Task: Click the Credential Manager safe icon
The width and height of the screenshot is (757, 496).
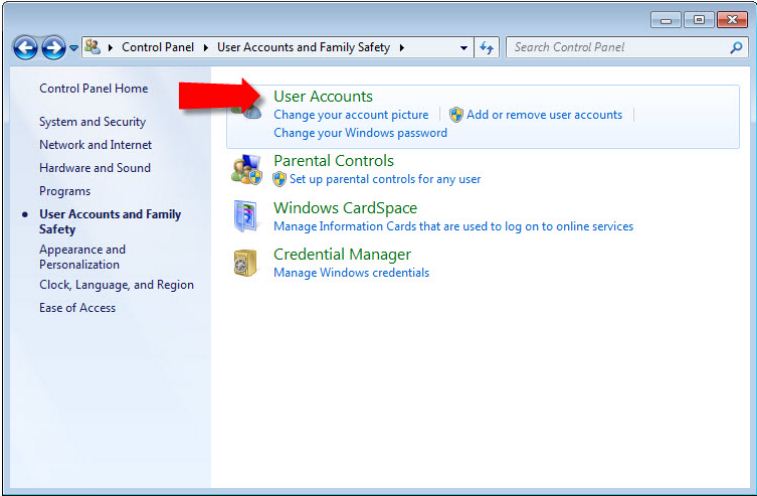Action: 245,263
